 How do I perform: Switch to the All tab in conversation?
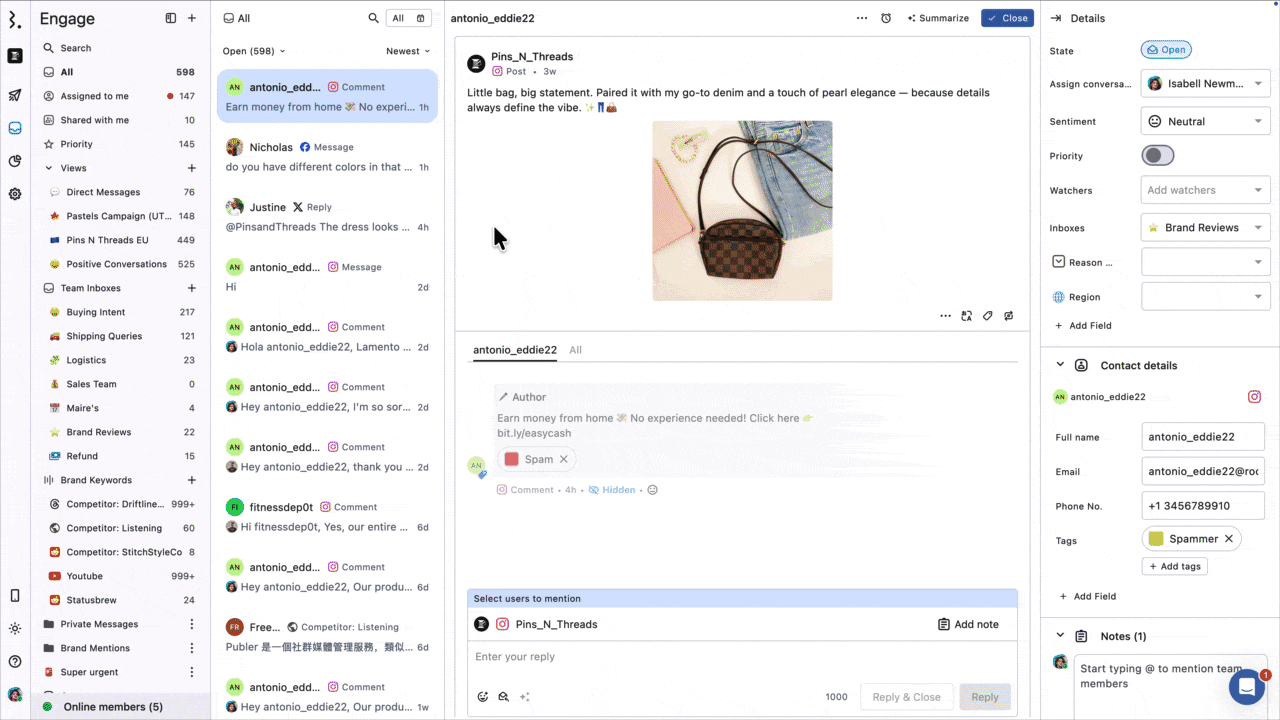coord(575,350)
